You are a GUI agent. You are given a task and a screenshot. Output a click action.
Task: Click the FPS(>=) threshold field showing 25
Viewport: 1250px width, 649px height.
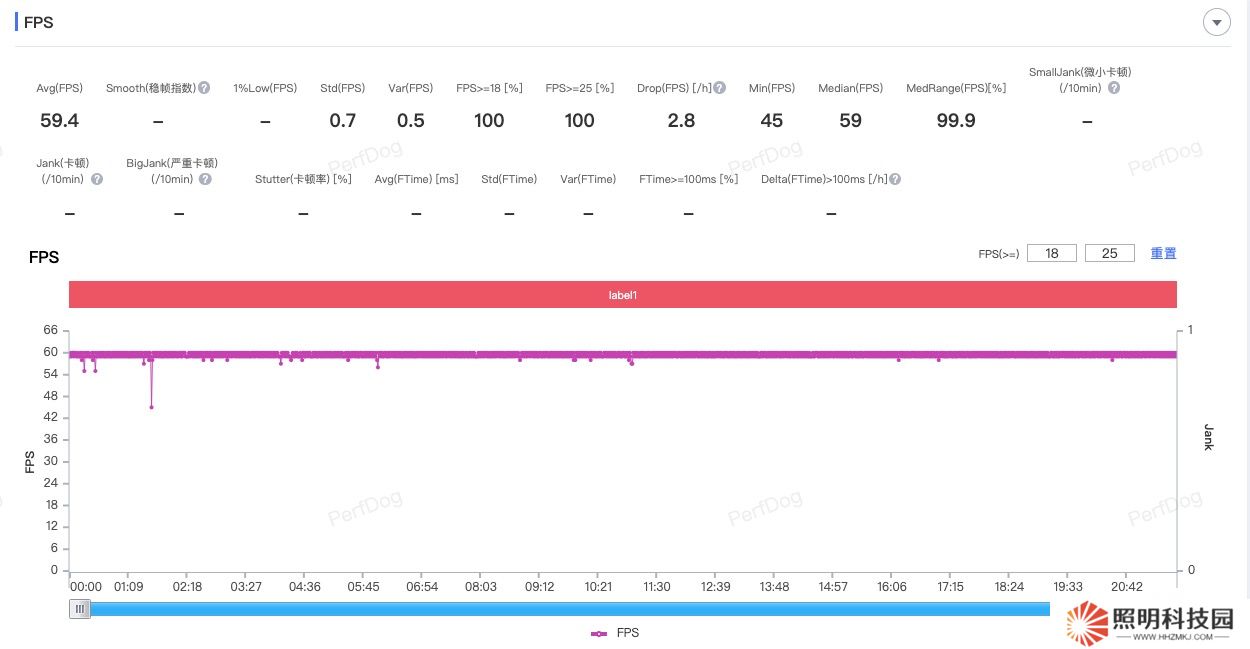coord(1109,254)
